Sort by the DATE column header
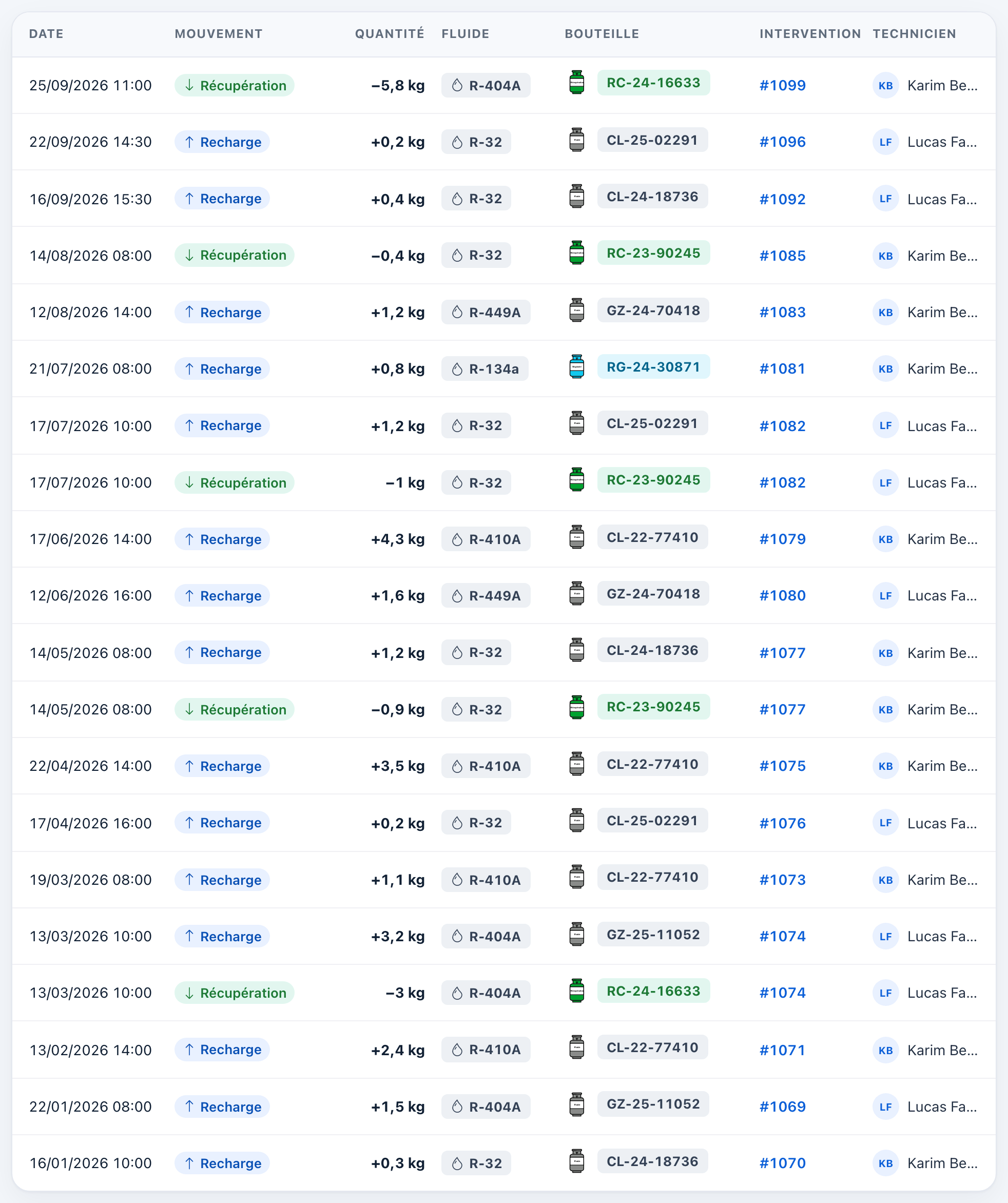 [x=46, y=34]
